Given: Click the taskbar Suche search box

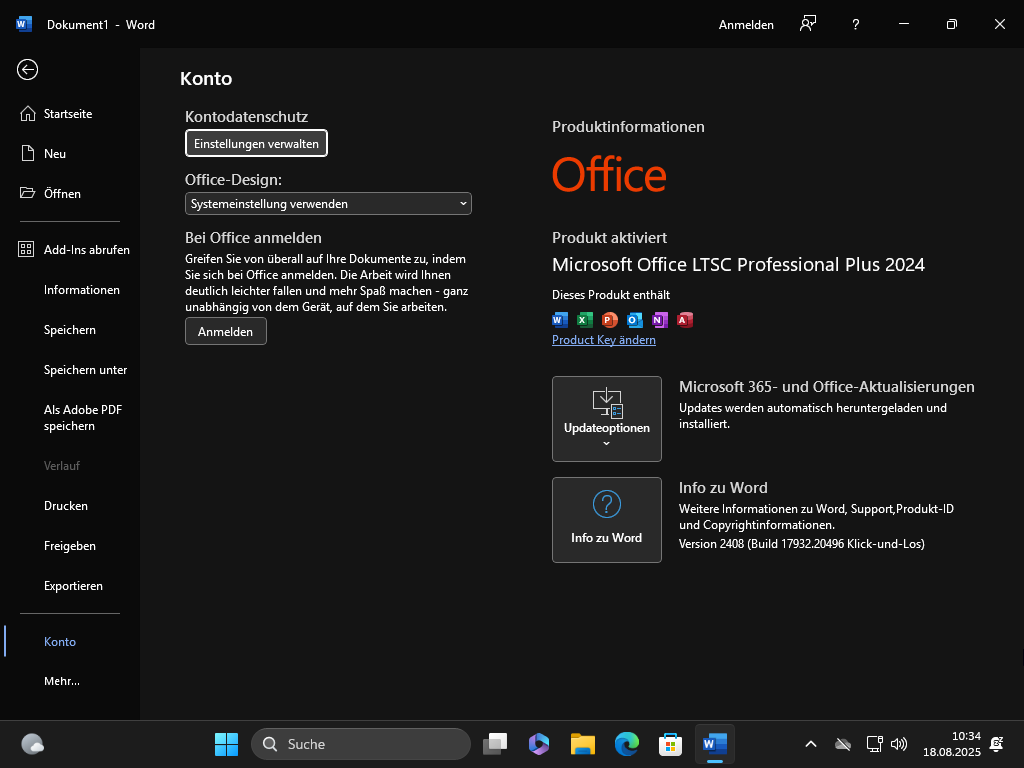Looking at the screenshot, I should pos(360,744).
